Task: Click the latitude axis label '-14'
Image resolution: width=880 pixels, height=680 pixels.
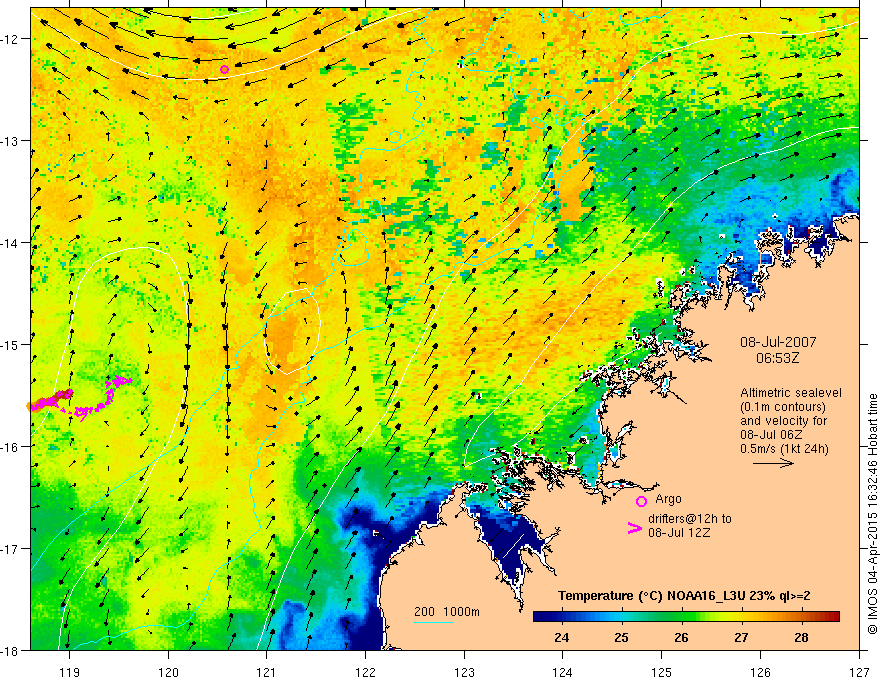Action: pyautogui.click(x=10, y=242)
